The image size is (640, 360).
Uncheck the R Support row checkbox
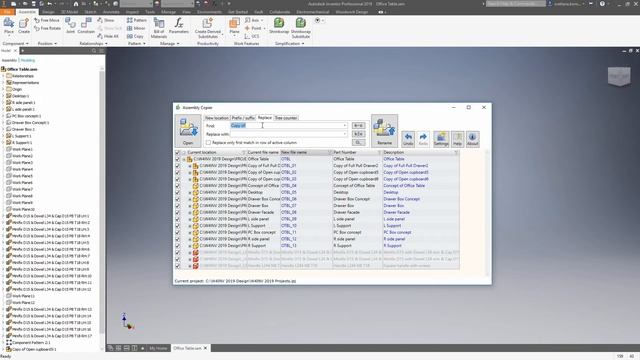177,246
